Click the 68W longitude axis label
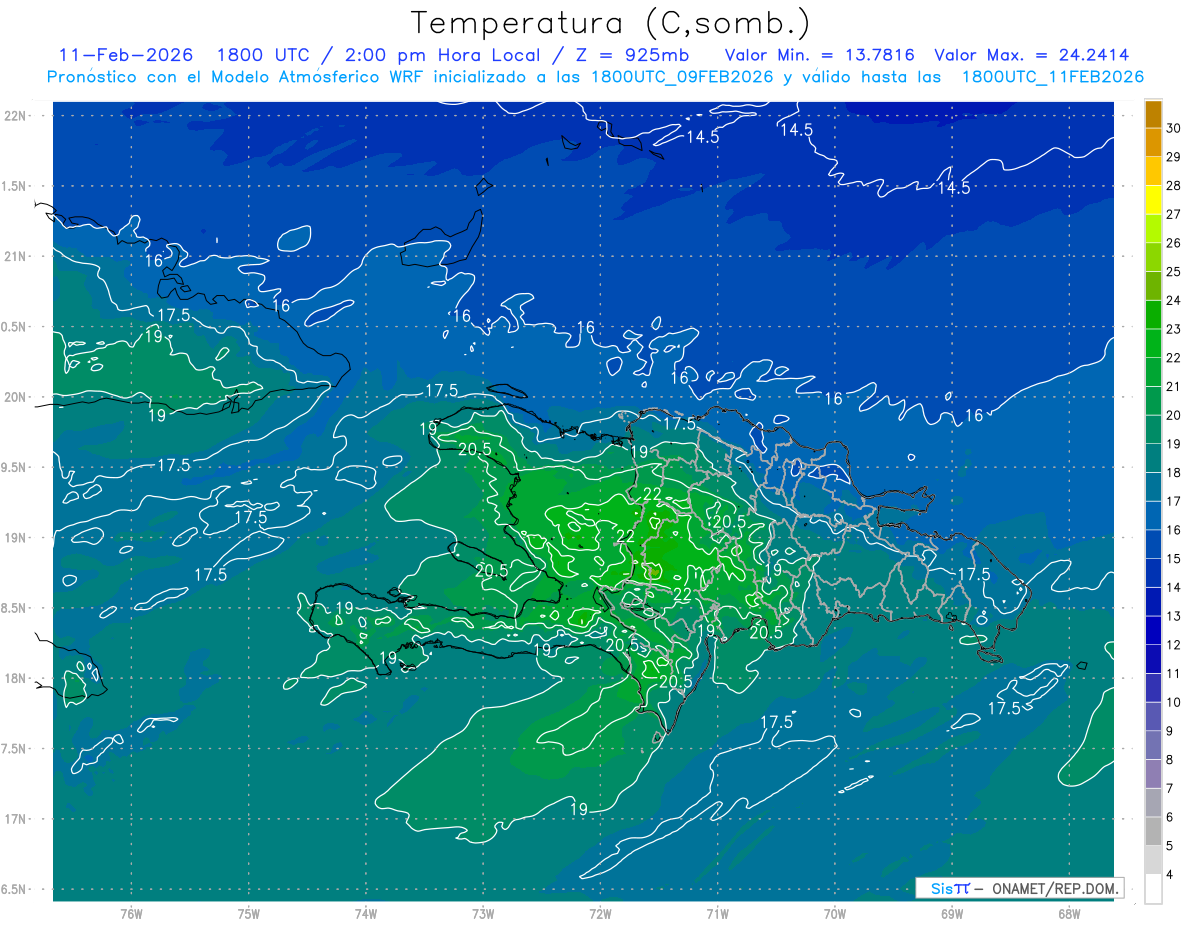Viewport: 1200px width, 927px height. 1068,913
